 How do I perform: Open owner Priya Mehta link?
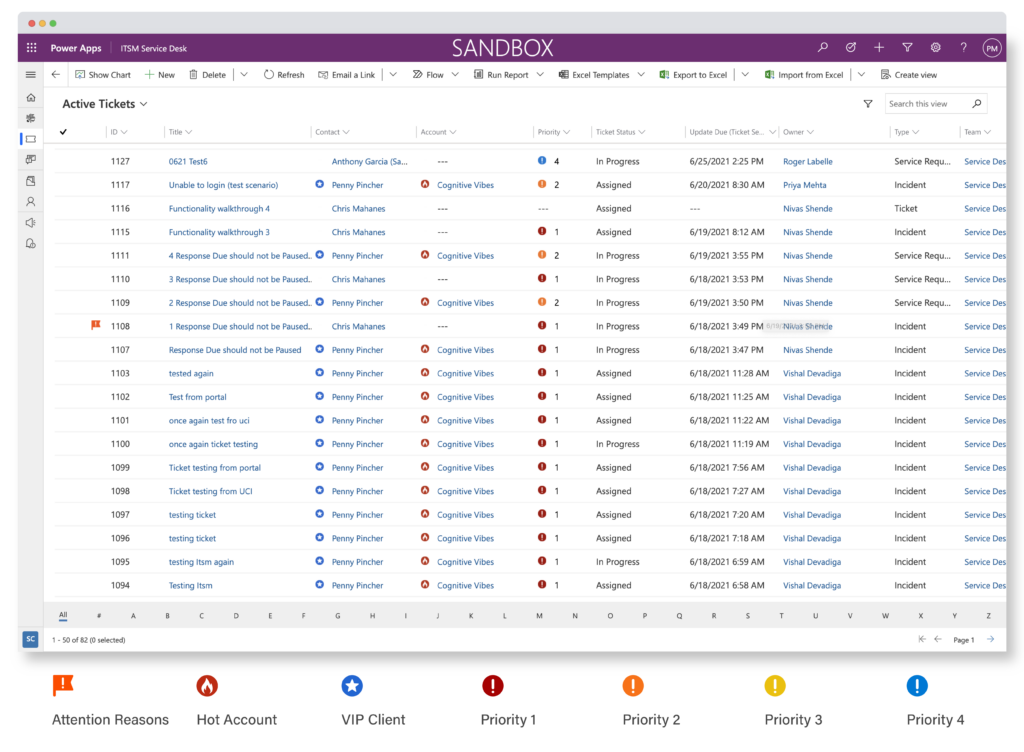805,185
